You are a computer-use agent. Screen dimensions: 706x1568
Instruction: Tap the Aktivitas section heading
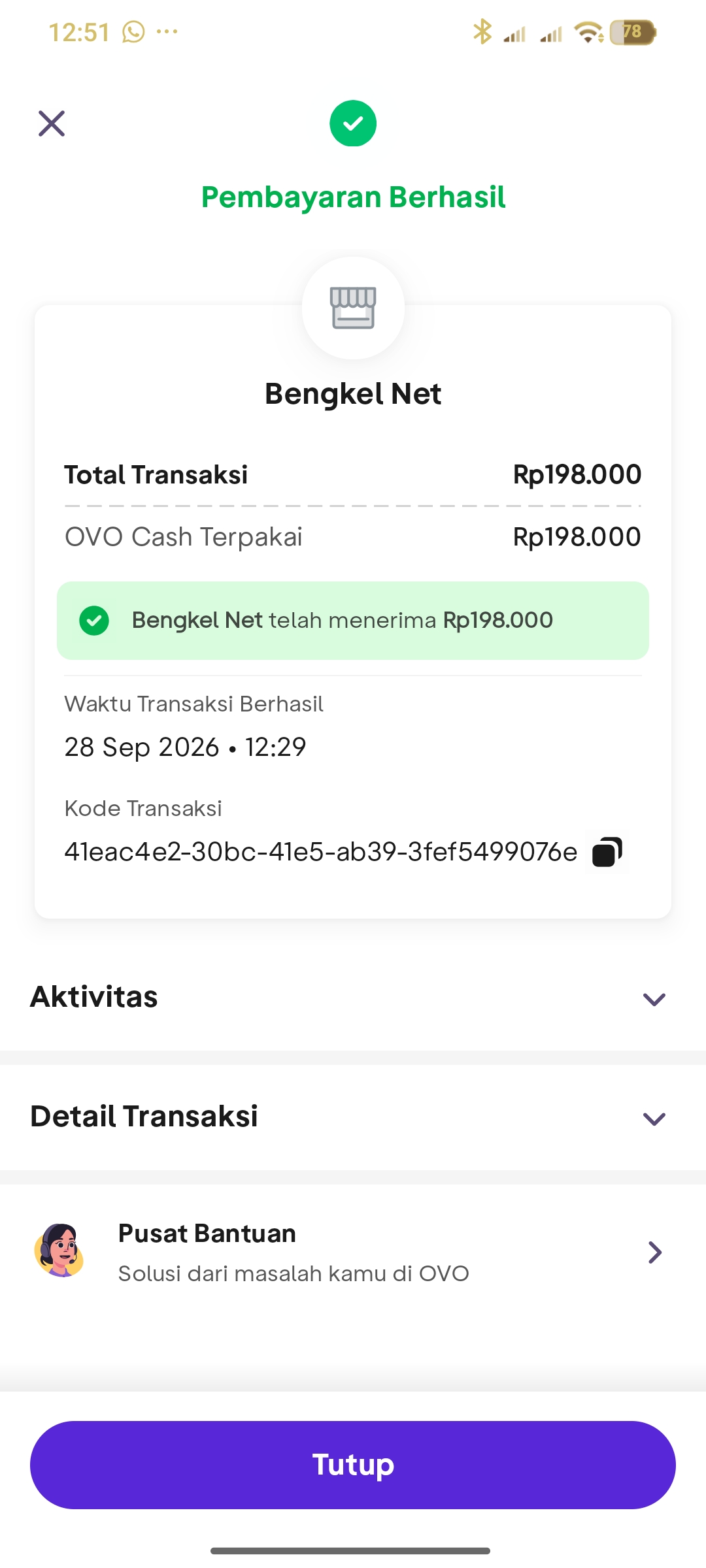pyautogui.click(x=94, y=997)
